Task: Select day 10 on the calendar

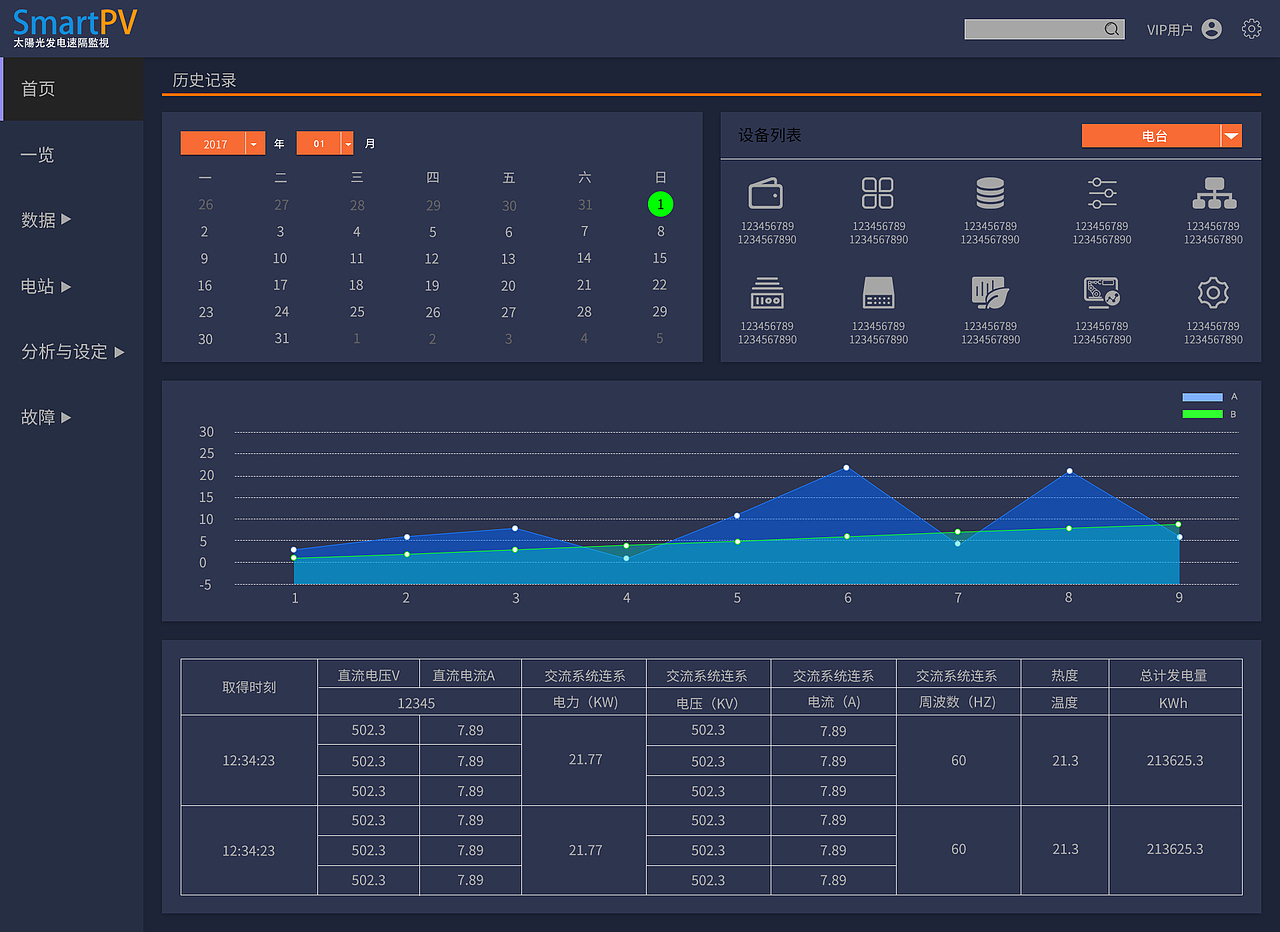Action: [x=280, y=258]
